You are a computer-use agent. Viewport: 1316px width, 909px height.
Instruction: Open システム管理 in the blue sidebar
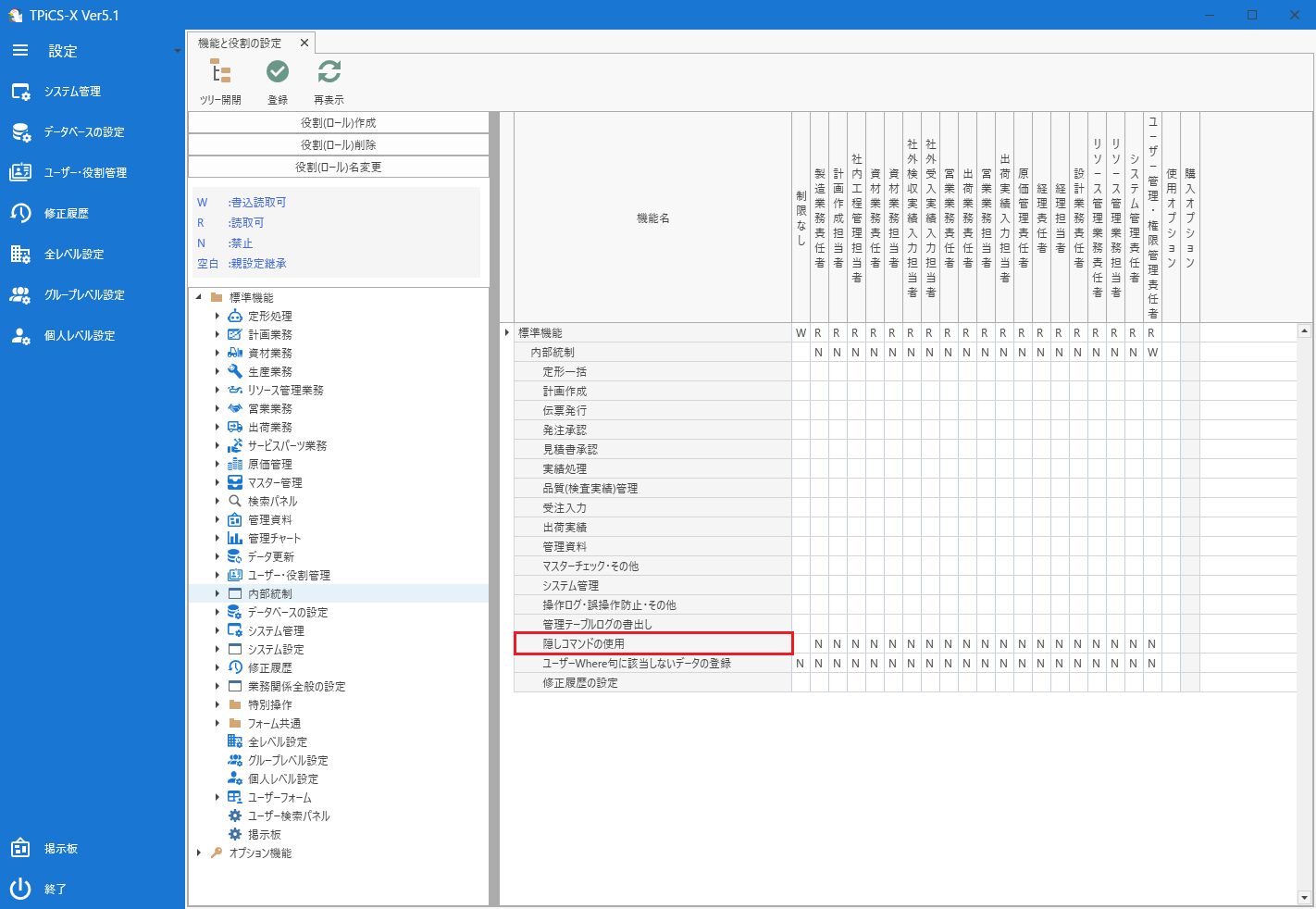click(x=72, y=92)
